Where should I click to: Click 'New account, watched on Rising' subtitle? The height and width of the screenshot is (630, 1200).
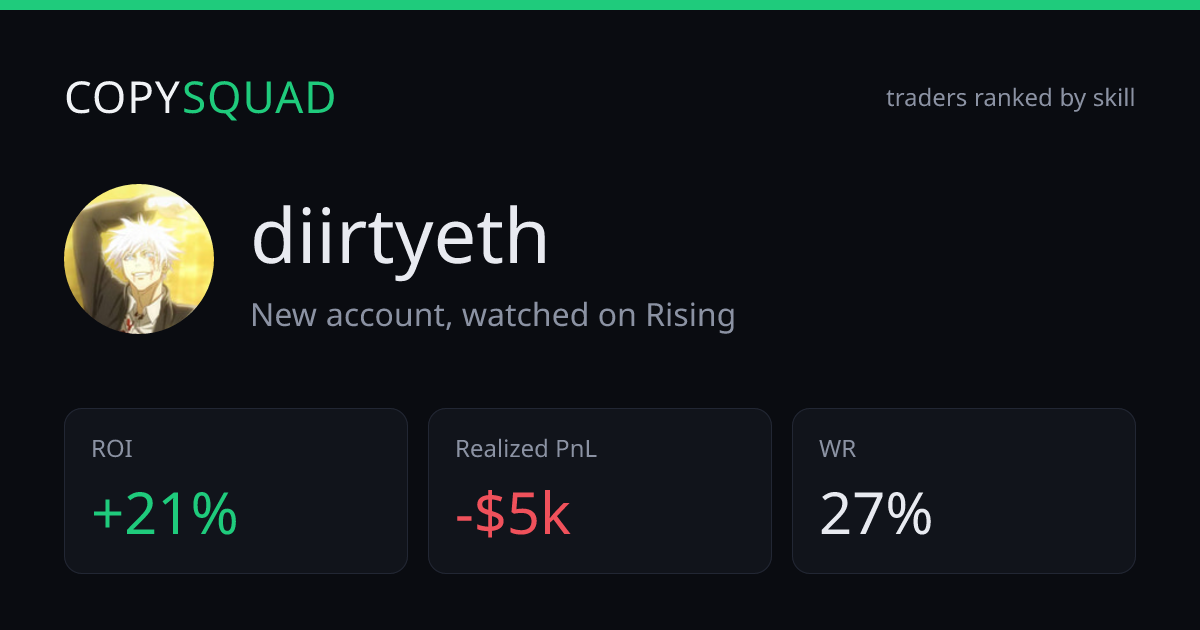tap(493, 315)
